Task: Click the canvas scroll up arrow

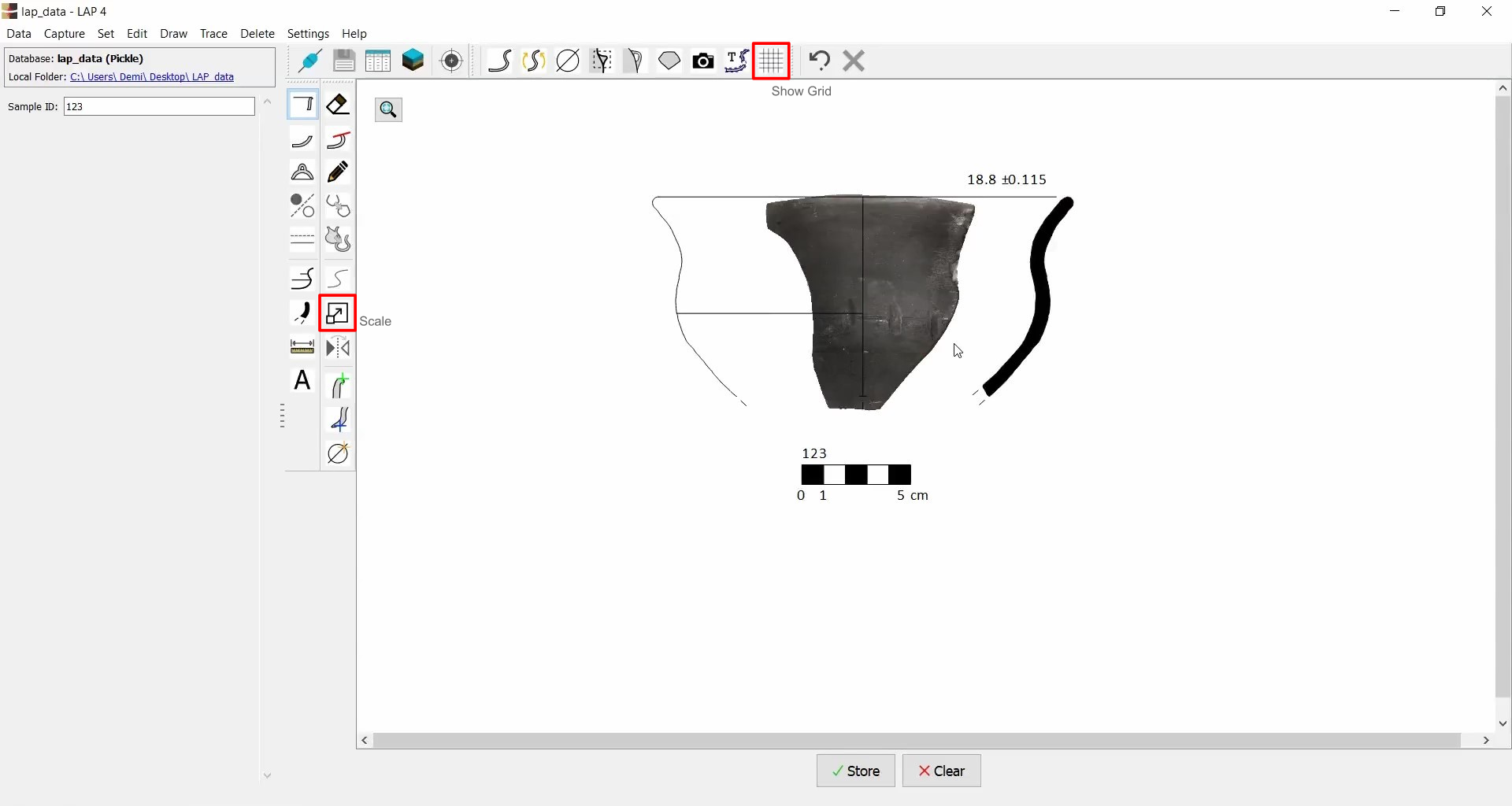Action: 1503,88
